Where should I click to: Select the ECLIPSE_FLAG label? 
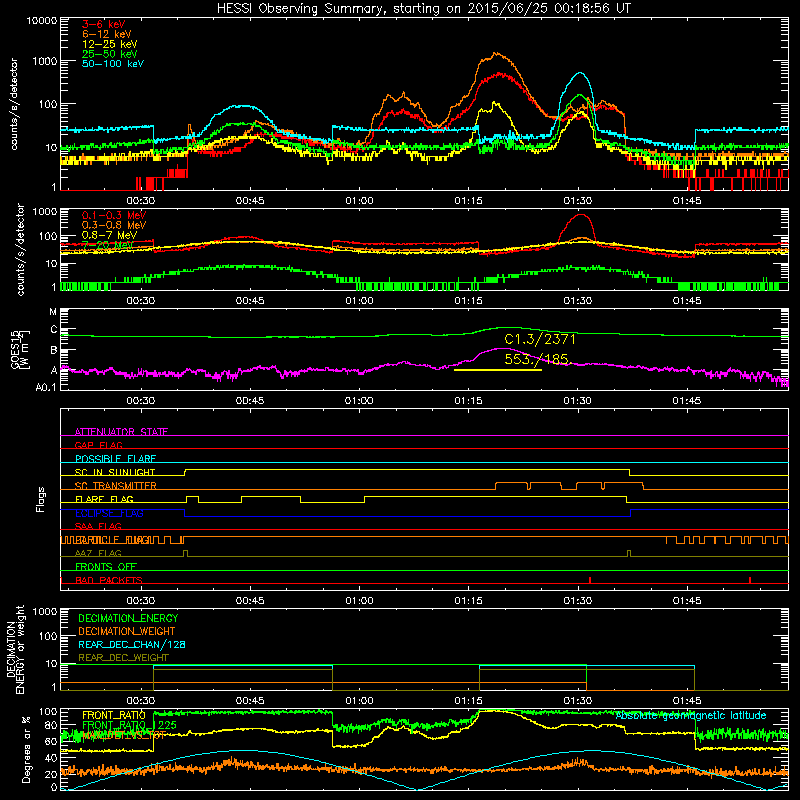pyautogui.click(x=109, y=513)
